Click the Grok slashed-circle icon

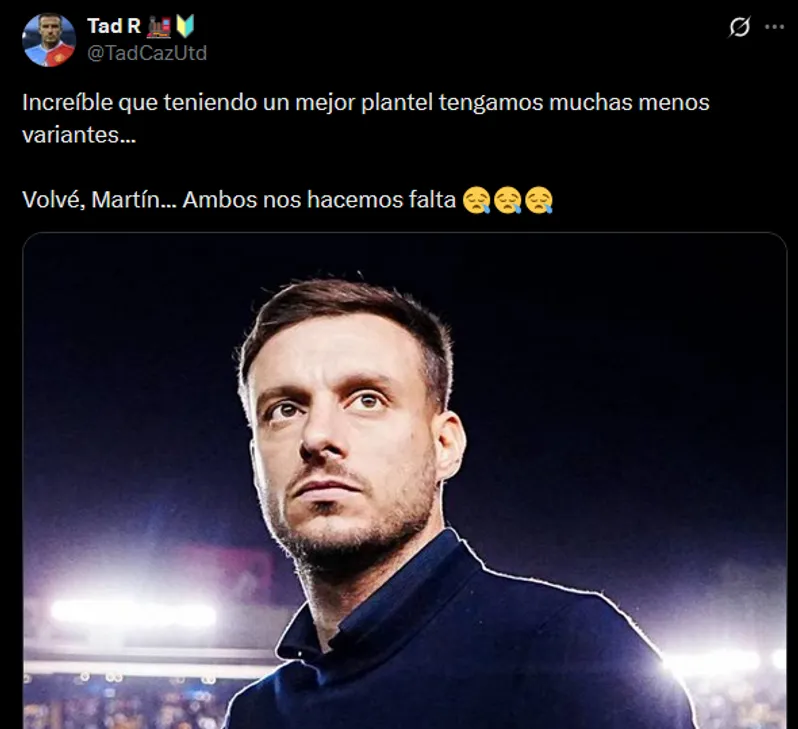pyautogui.click(x=739, y=28)
